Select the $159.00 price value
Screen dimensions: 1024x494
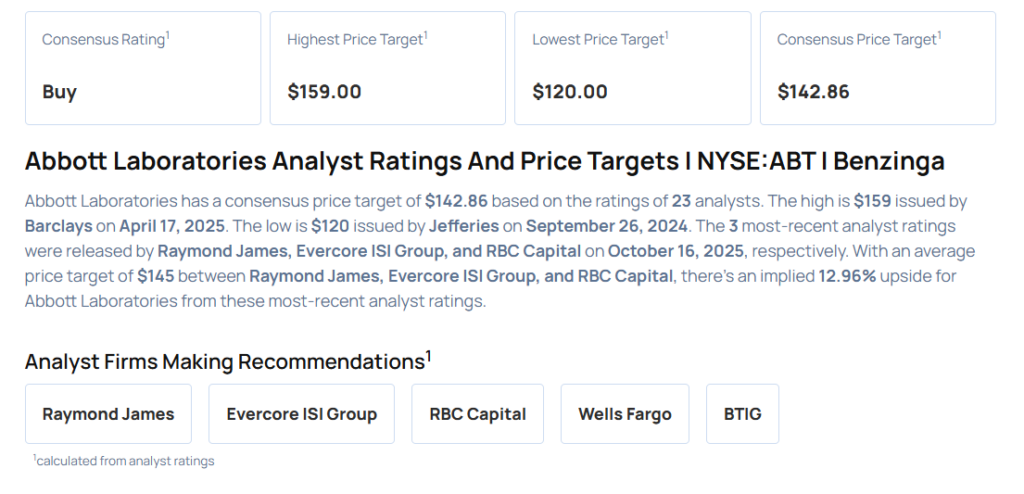(324, 92)
